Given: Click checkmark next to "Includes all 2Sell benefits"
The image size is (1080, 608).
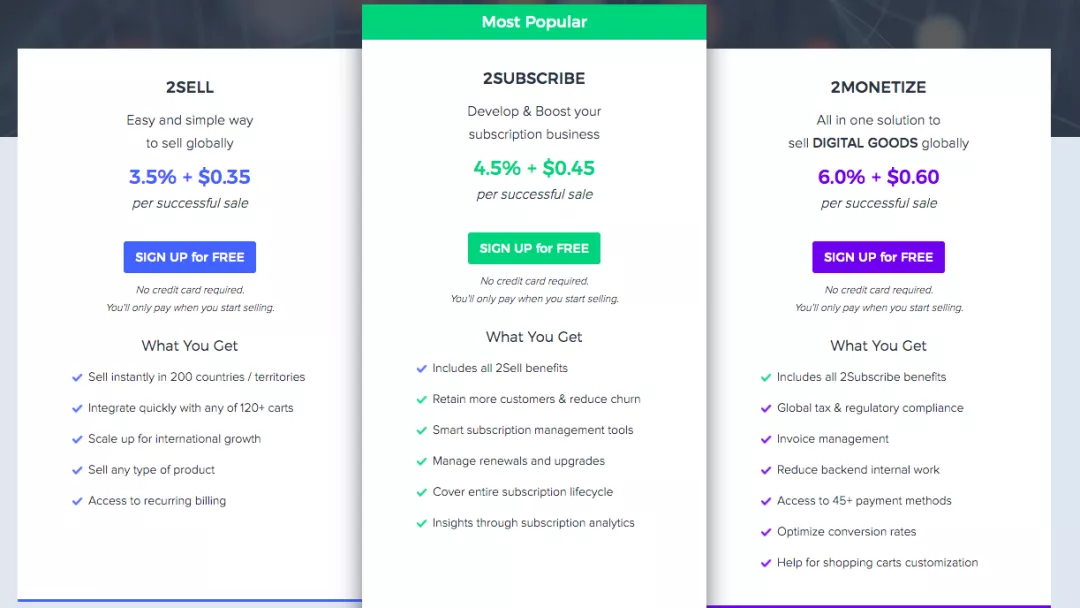Looking at the screenshot, I should [x=422, y=369].
